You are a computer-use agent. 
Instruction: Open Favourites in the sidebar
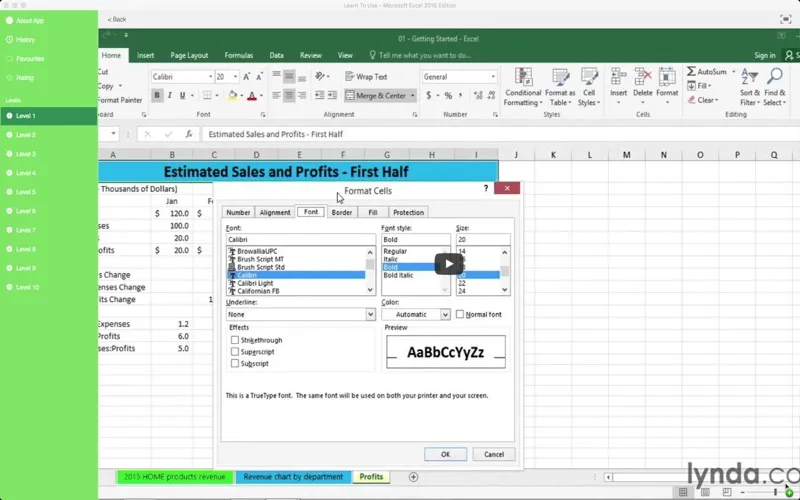(48, 59)
